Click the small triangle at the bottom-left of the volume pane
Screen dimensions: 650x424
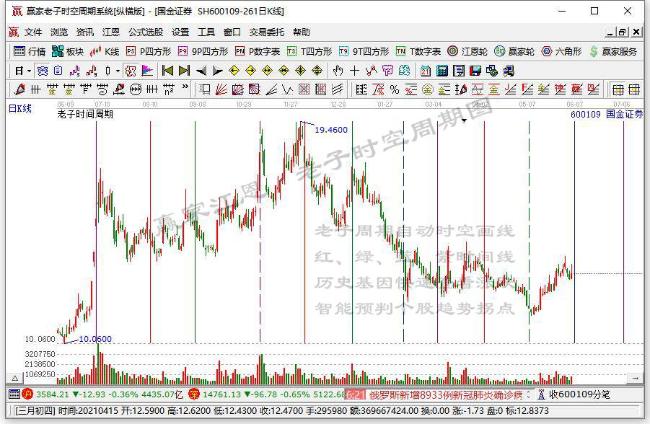point(15,378)
